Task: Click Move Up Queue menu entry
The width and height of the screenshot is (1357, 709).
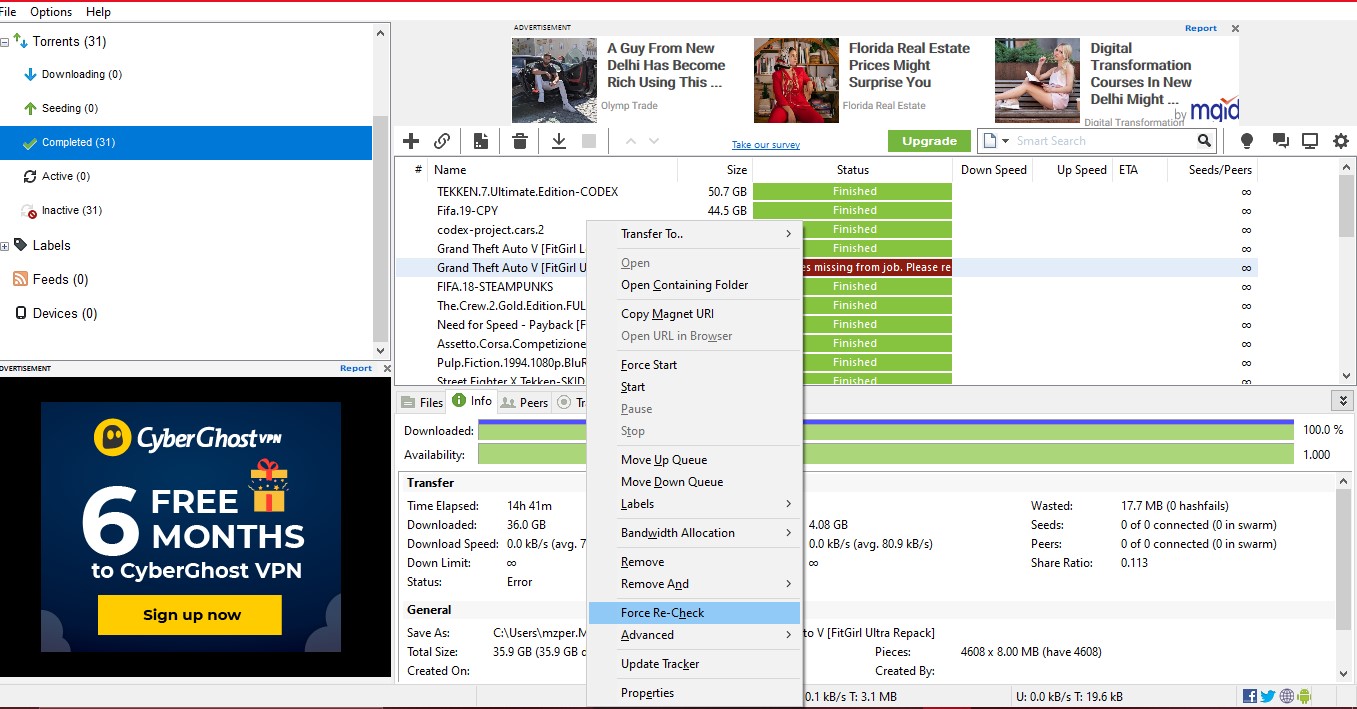Action: 695,460
